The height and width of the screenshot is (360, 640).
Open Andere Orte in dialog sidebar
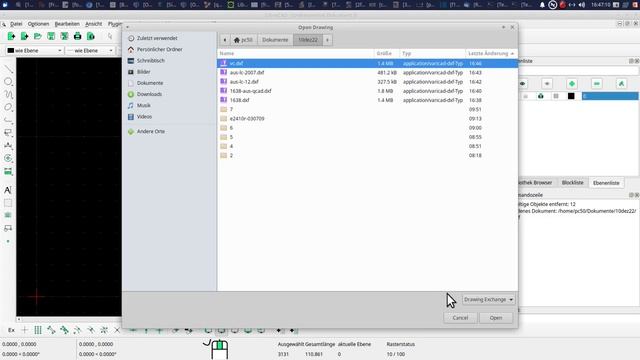click(x=151, y=131)
